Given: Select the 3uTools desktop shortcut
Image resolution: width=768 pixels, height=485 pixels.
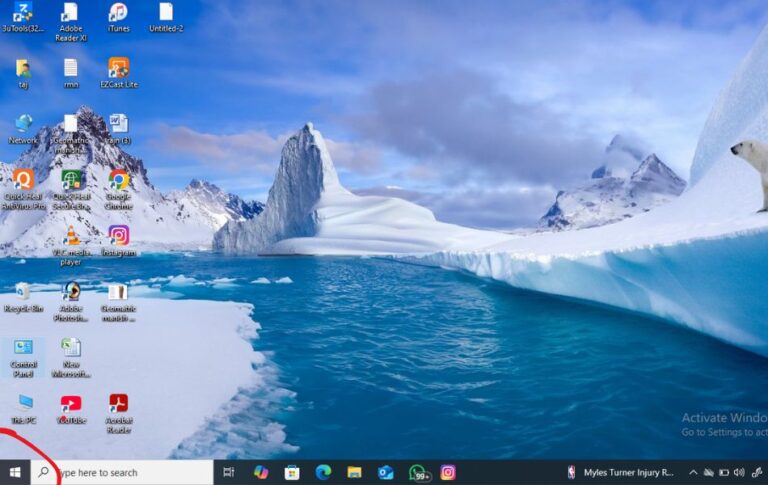Looking at the screenshot, I should click(x=22, y=13).
